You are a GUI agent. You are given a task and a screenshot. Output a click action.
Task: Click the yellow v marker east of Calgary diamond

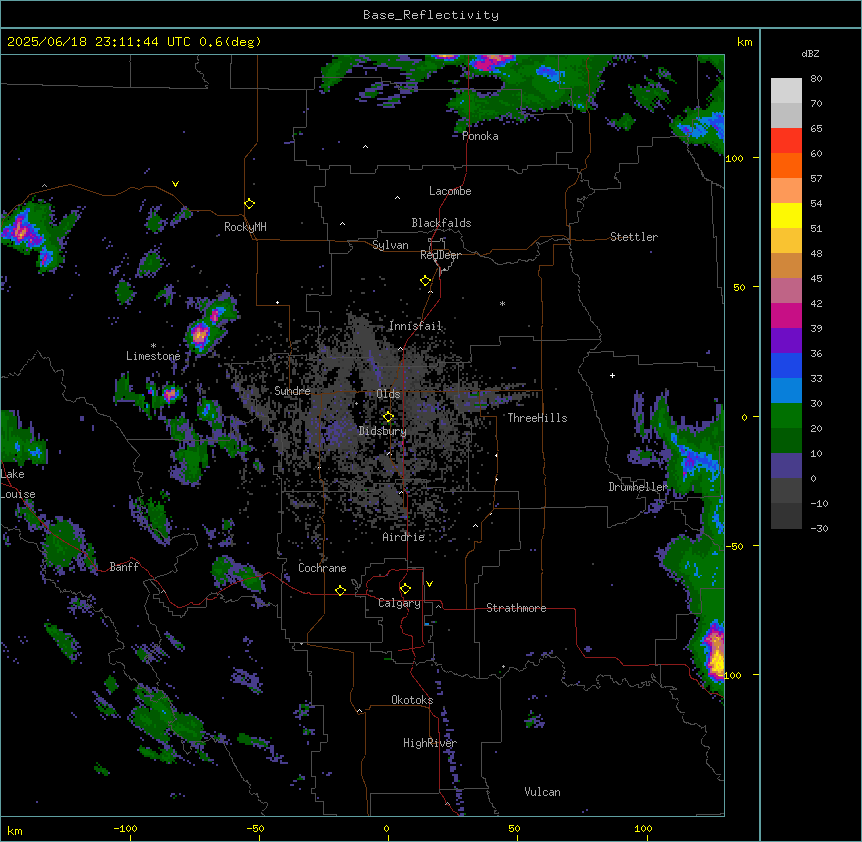click(x=429, y=584)
